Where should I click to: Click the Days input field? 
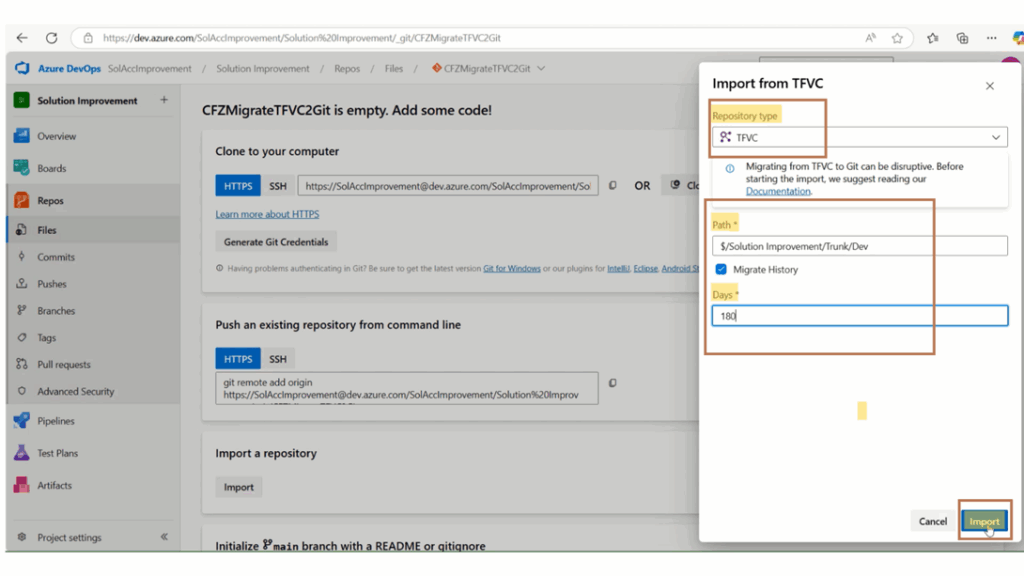point(859,315)
